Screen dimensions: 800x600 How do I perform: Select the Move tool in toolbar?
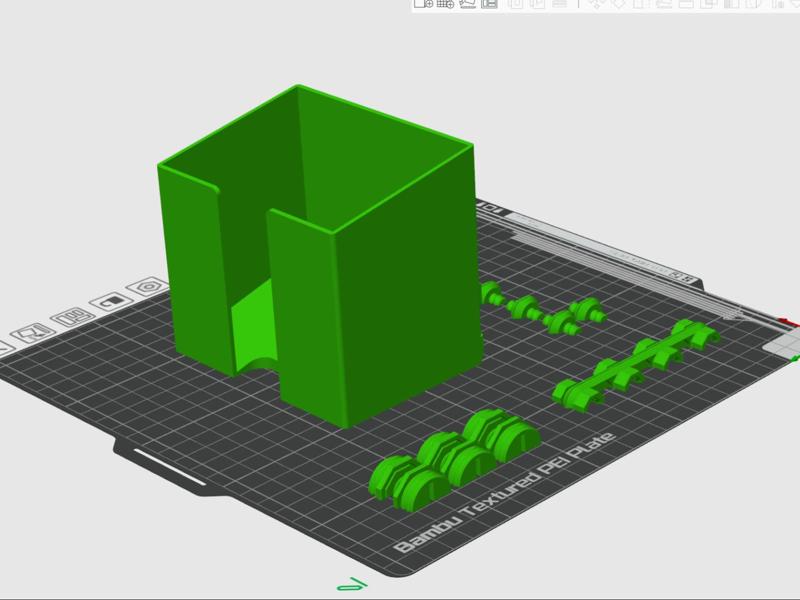[x=595, y=4]
